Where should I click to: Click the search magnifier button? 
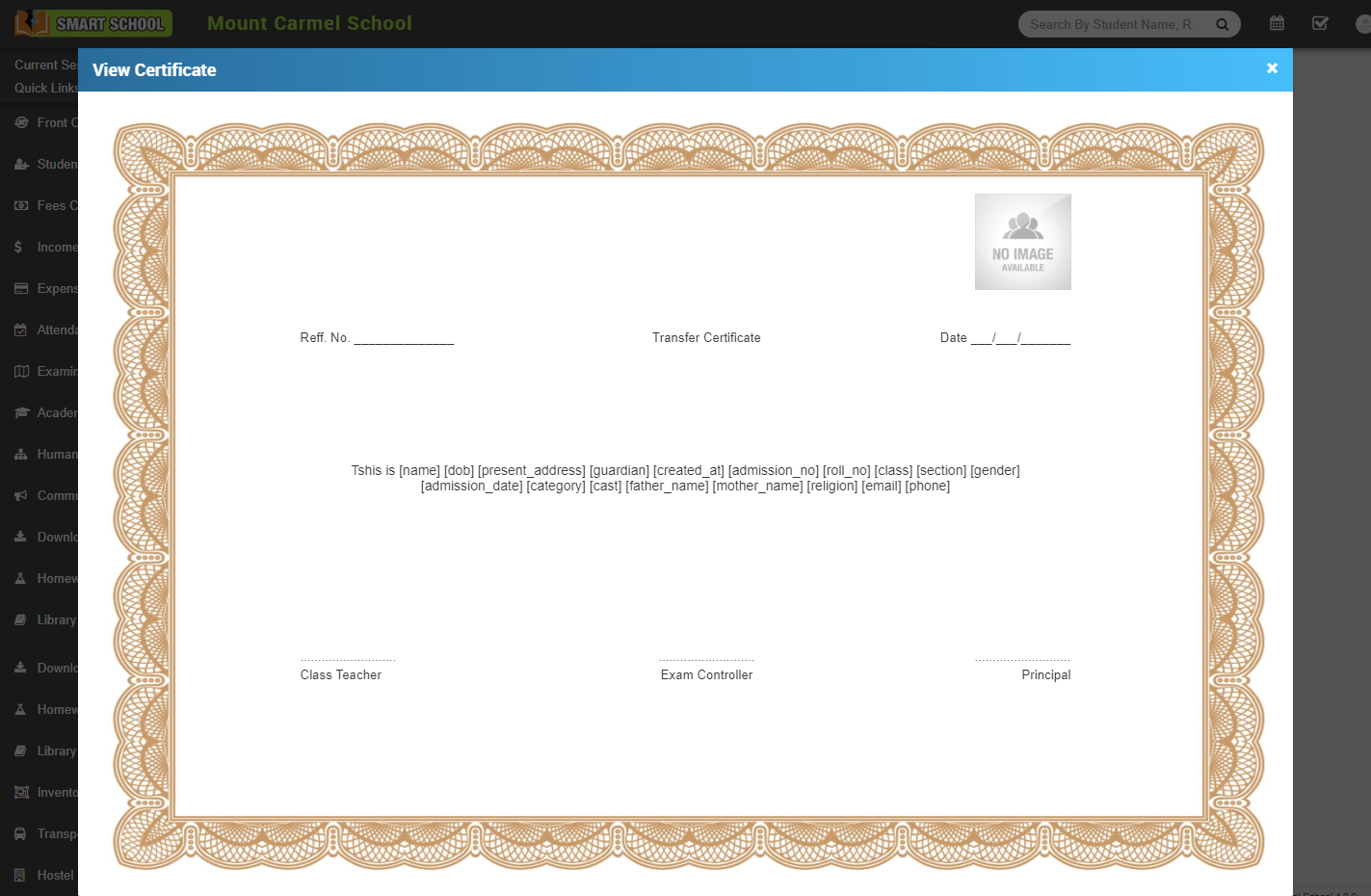(1222, 24)
